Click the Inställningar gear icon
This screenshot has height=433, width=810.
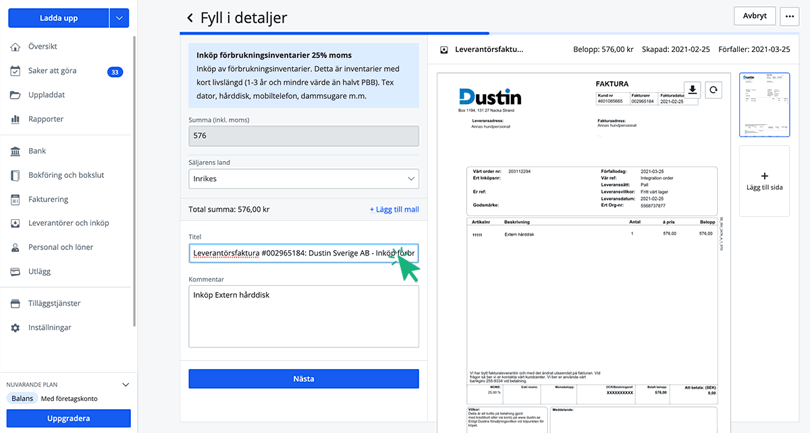pos(16,327)
